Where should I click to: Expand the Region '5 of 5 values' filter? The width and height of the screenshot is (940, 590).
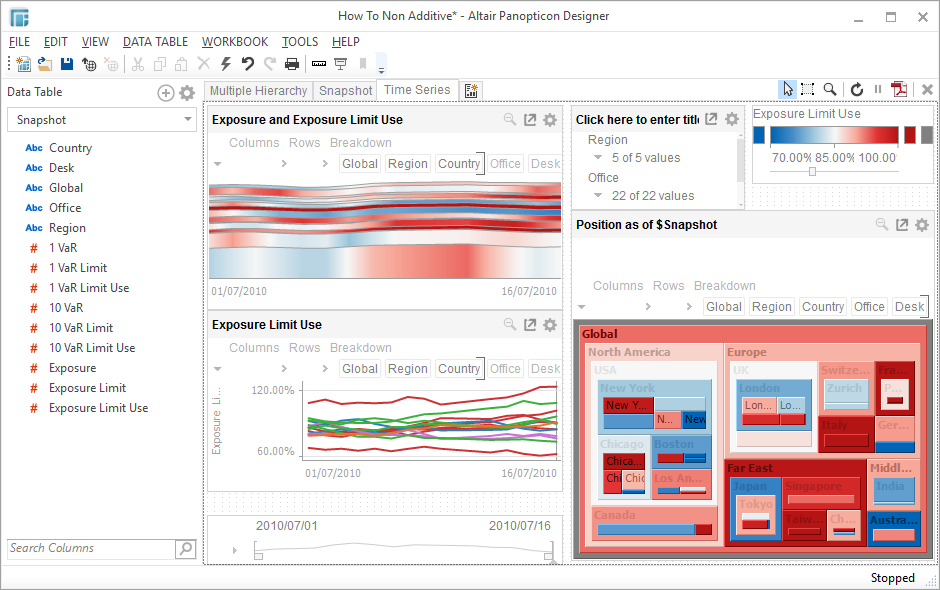click(x=598, y=158)
